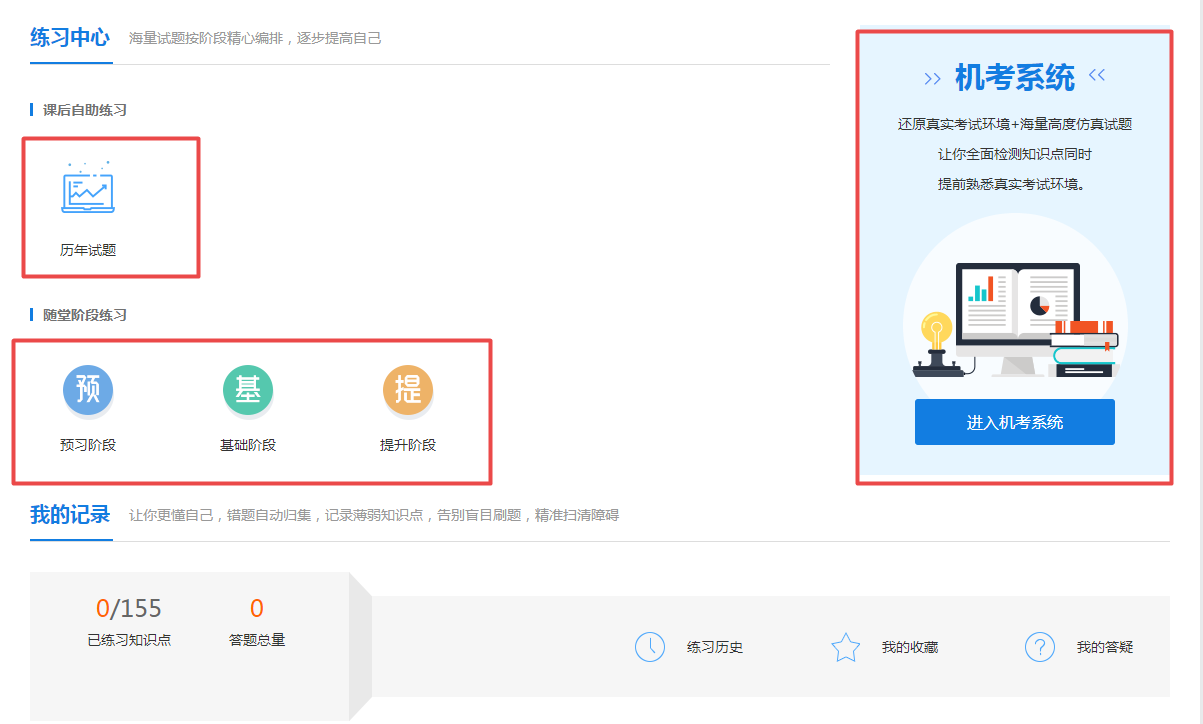Select the 基础阶段 (basic stage) circle icon

(248, 390)
